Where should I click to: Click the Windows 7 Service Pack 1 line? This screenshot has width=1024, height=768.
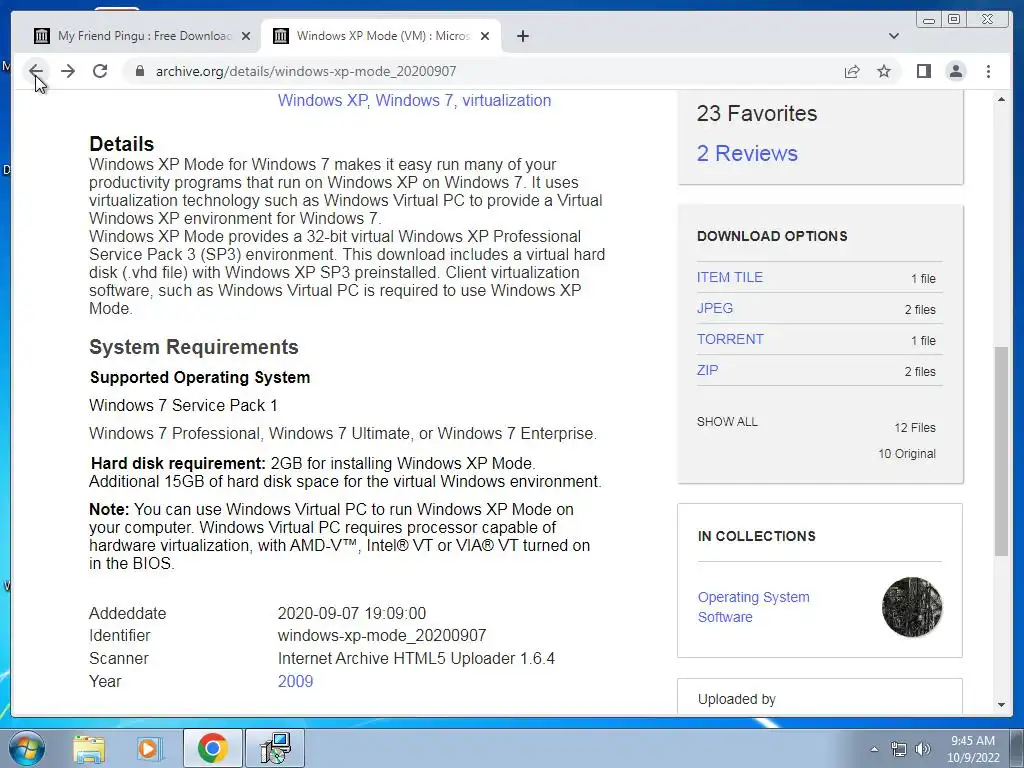(x=183, y=406)
